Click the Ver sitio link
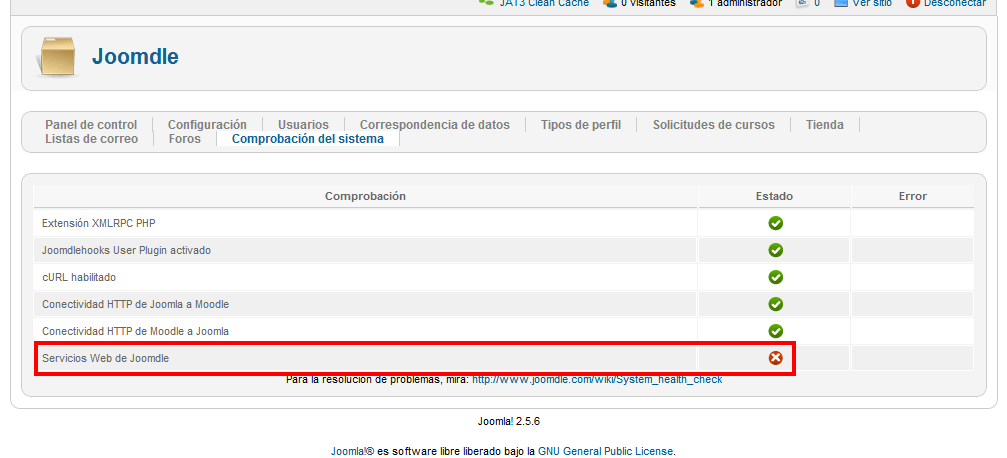The image size is (1007, 458). (871, 4)
